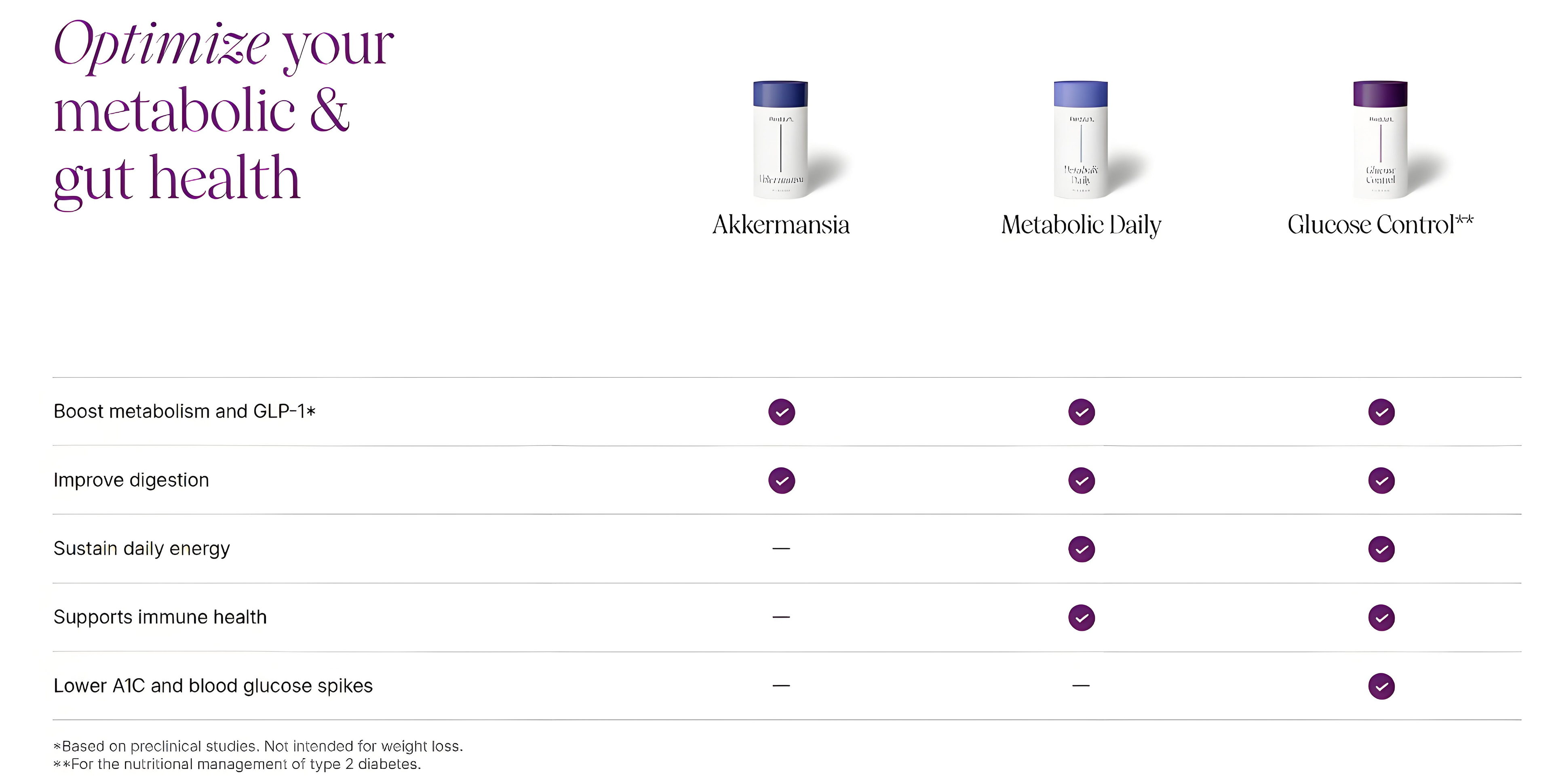
Task: Click Glucose Control checkmark for immune health
Action: (1381, 618)
